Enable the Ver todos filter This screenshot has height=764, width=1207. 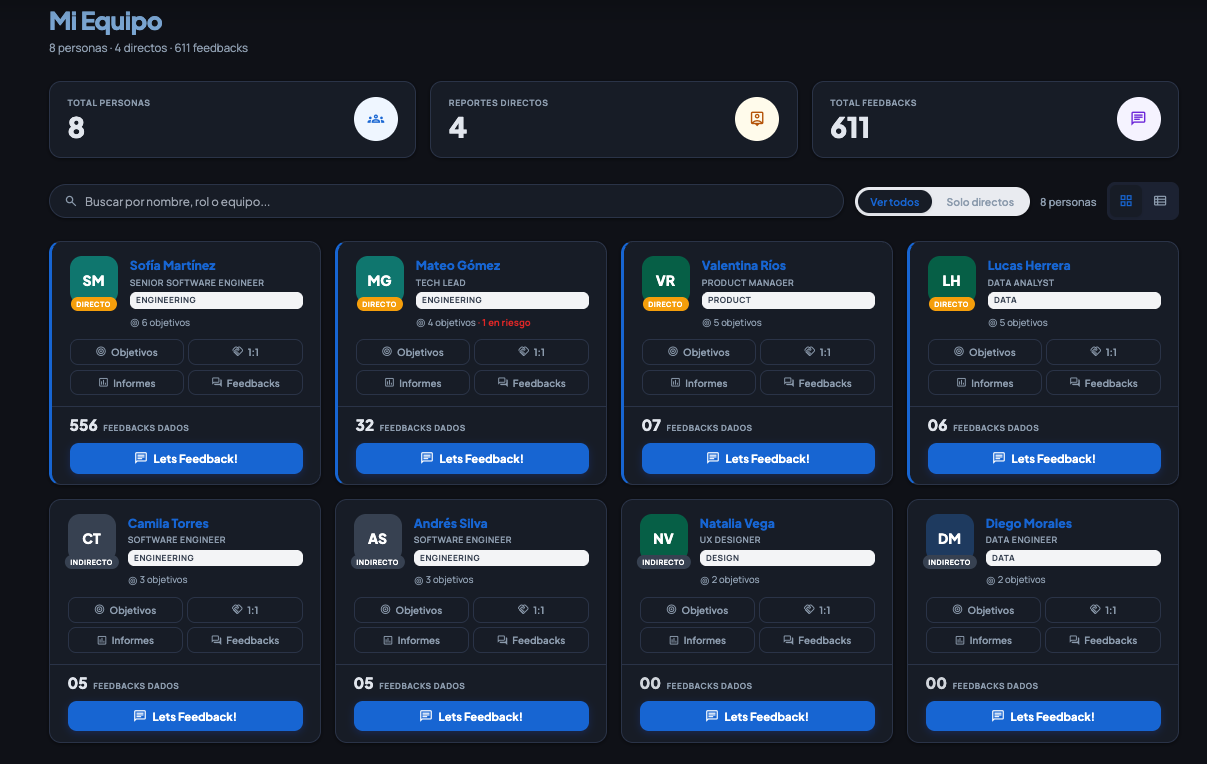(x=894, y=201)
